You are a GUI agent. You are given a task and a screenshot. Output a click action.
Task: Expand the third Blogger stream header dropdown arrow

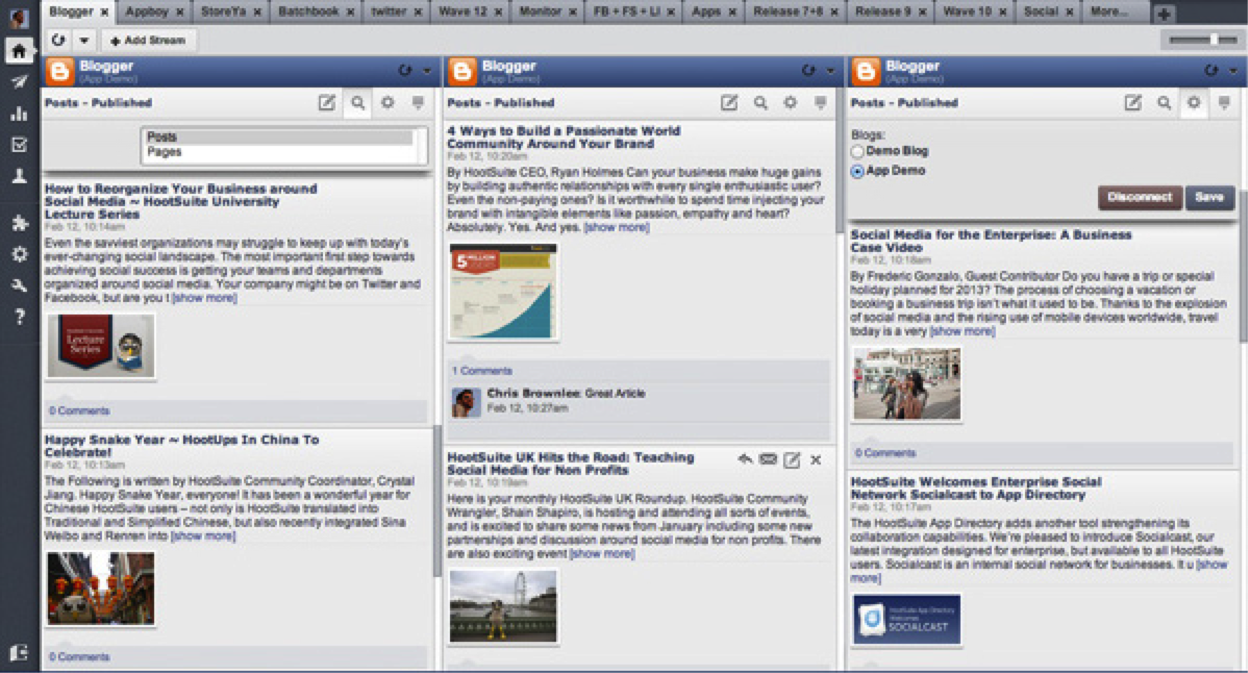pyautogui.click(x=1233, y=71)
